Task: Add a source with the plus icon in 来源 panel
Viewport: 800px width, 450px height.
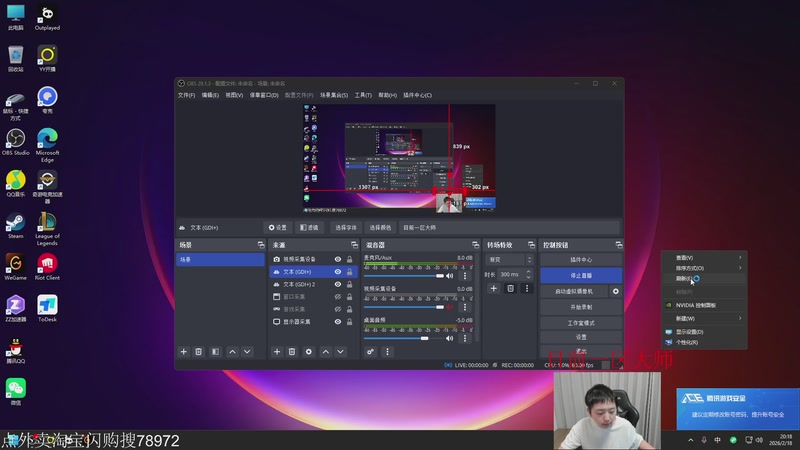Action: click(x=277, y=352)
